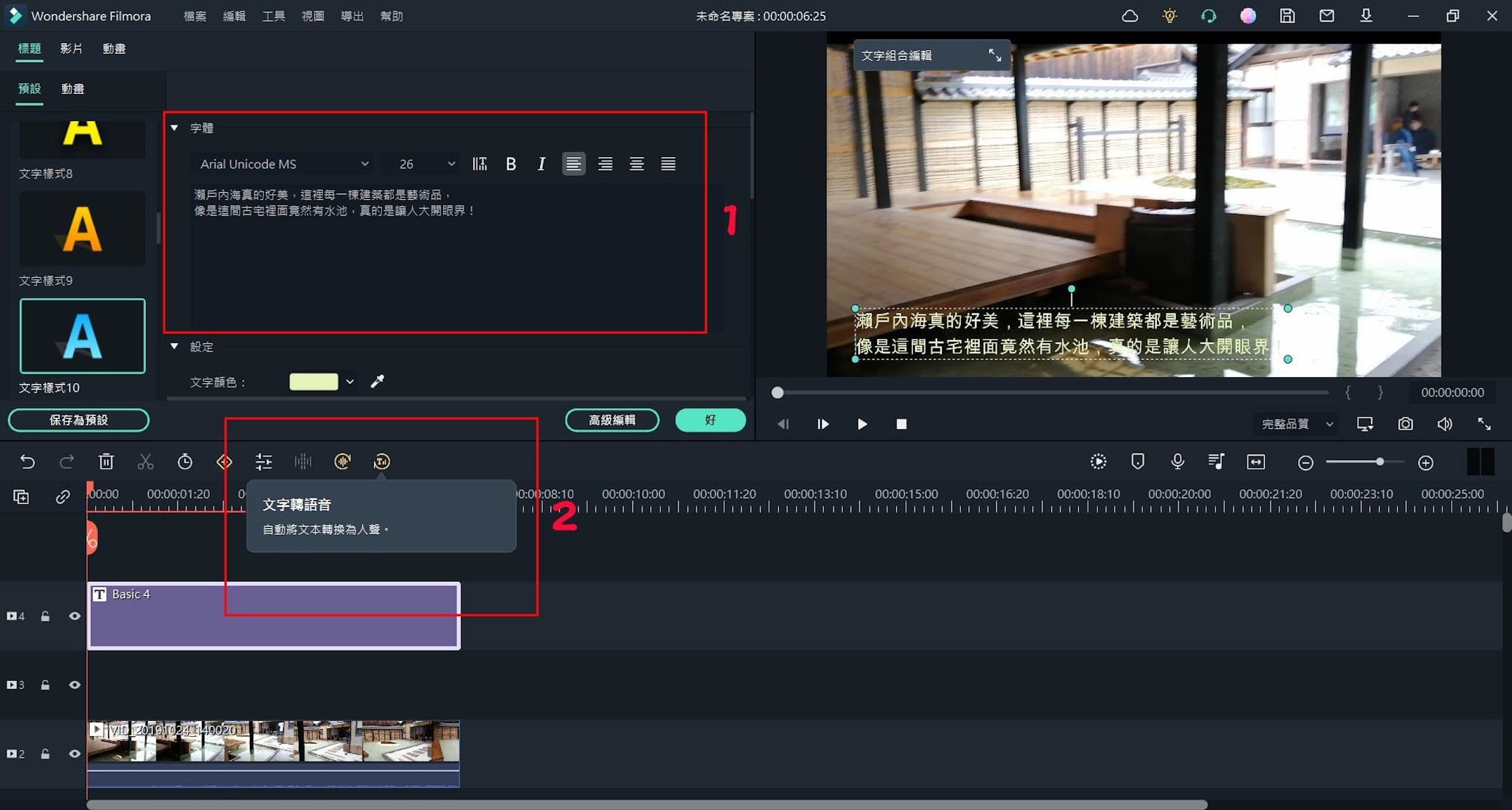Collapse the 設定 section
This screenshot has height=810, width=1512.
174,347
